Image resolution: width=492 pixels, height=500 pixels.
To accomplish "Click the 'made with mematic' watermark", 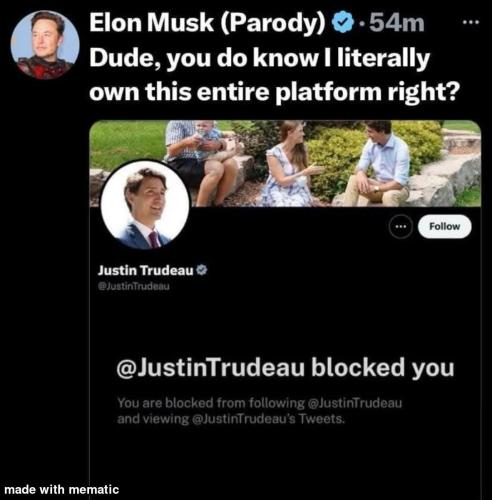I will tap(62, 489).
